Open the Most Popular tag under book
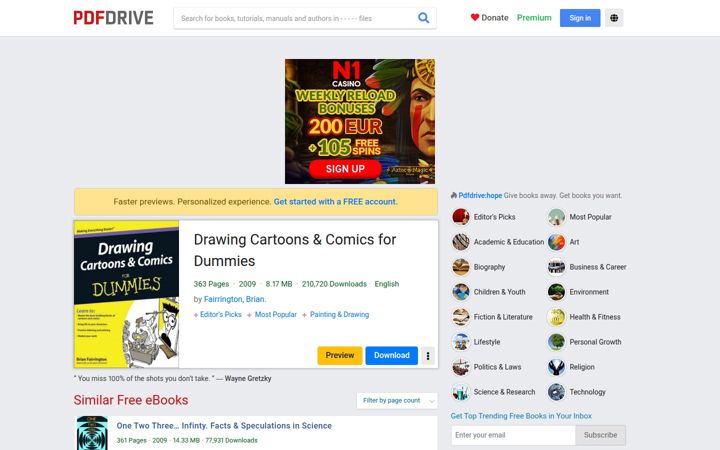The image size is (720, 450). [276, 315]
